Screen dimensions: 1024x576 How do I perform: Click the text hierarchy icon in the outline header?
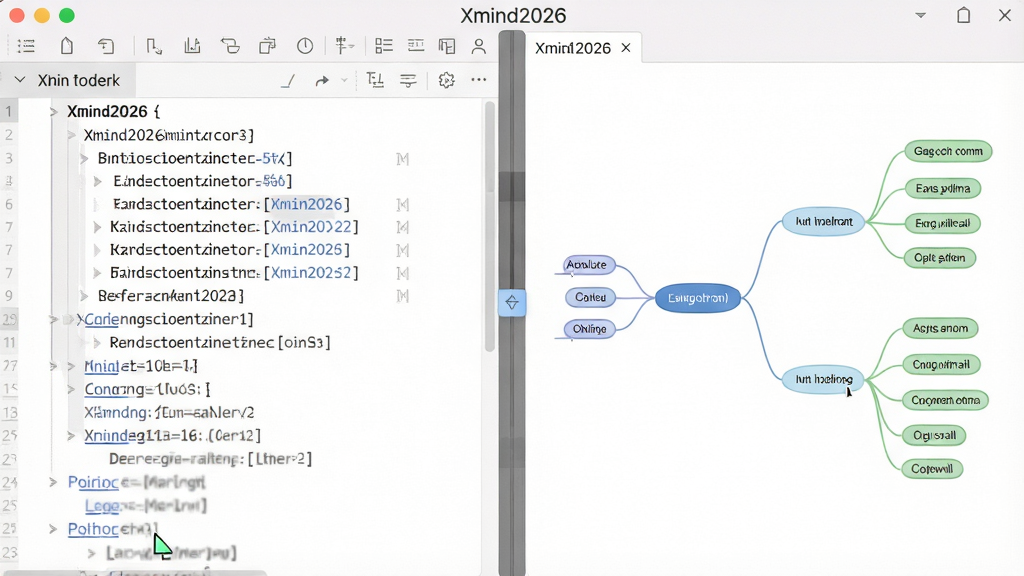click(375, 80)
